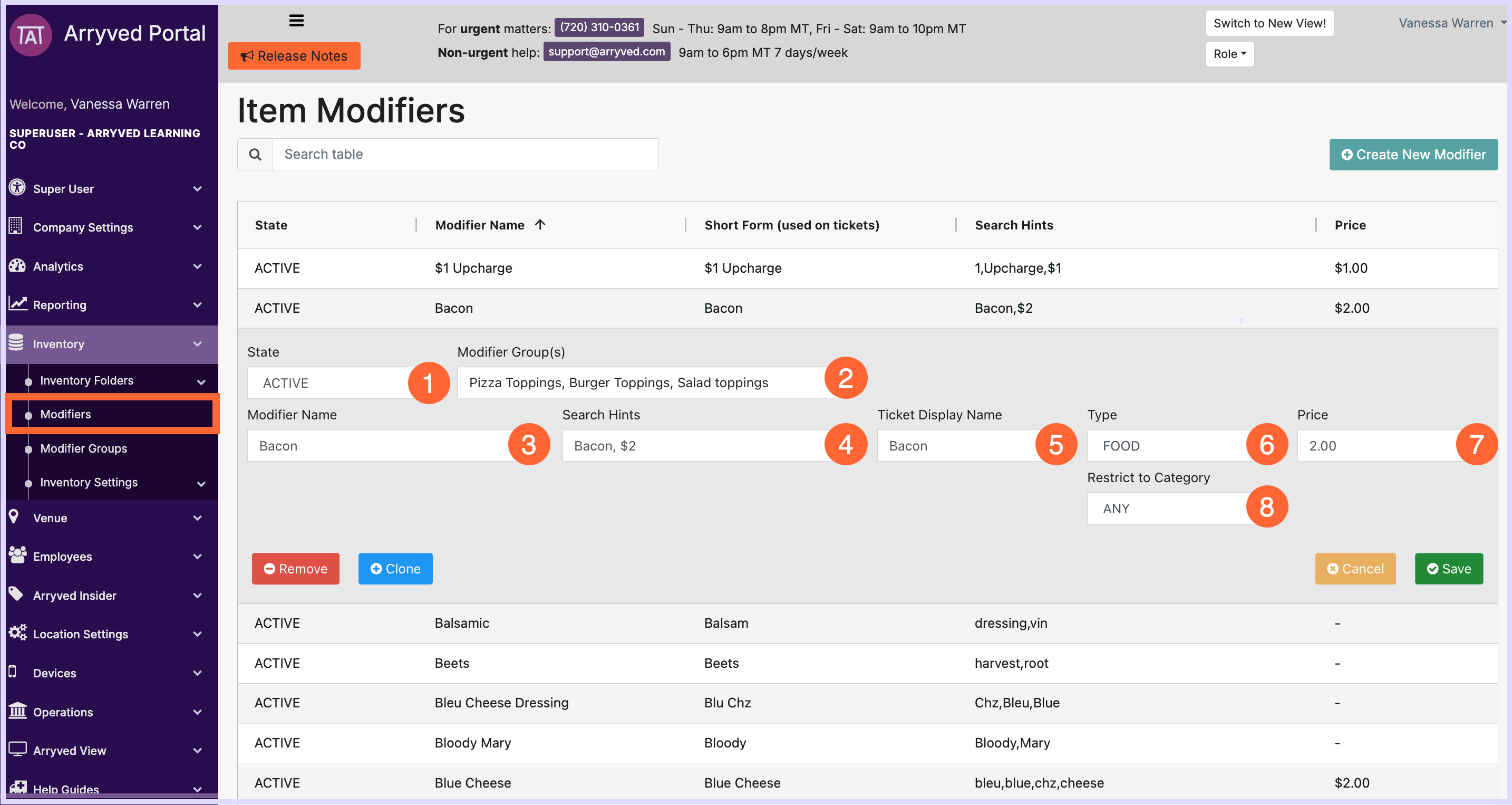Open the Vanessa Warren user dropdown

tap(1451, 23)
